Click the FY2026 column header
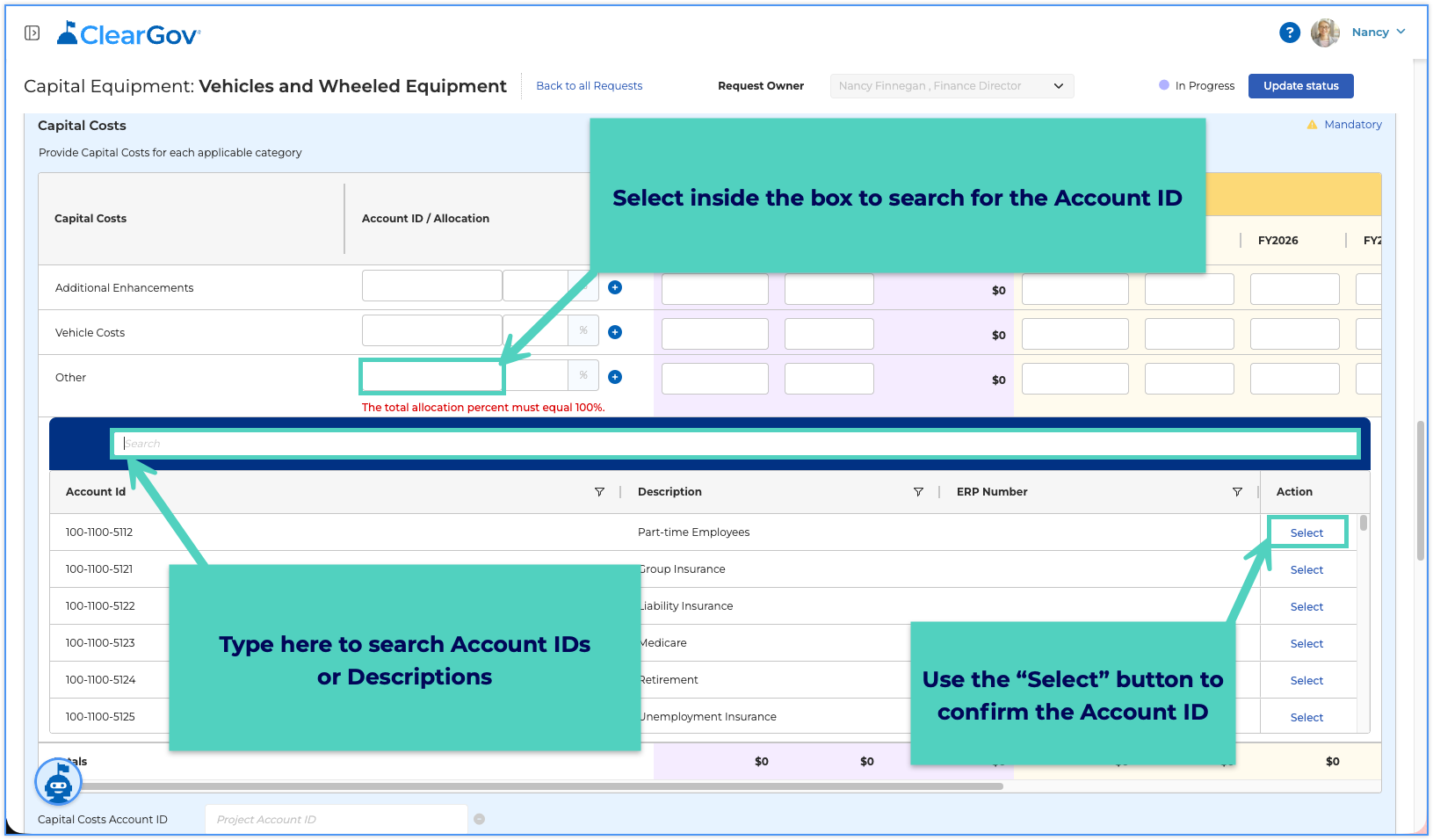The height and width of the screenshot is (840, 1433). click(x=1277, y=241)
